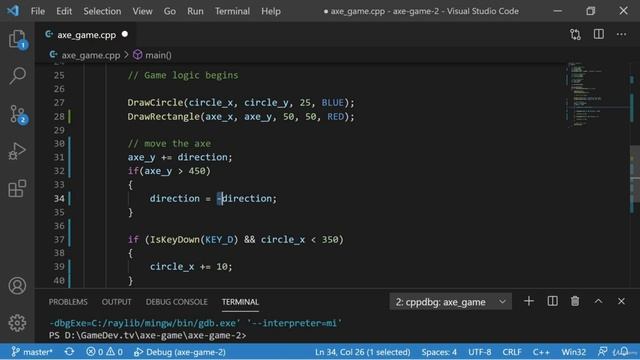Open the Accounts menu icon

point(17,286)
